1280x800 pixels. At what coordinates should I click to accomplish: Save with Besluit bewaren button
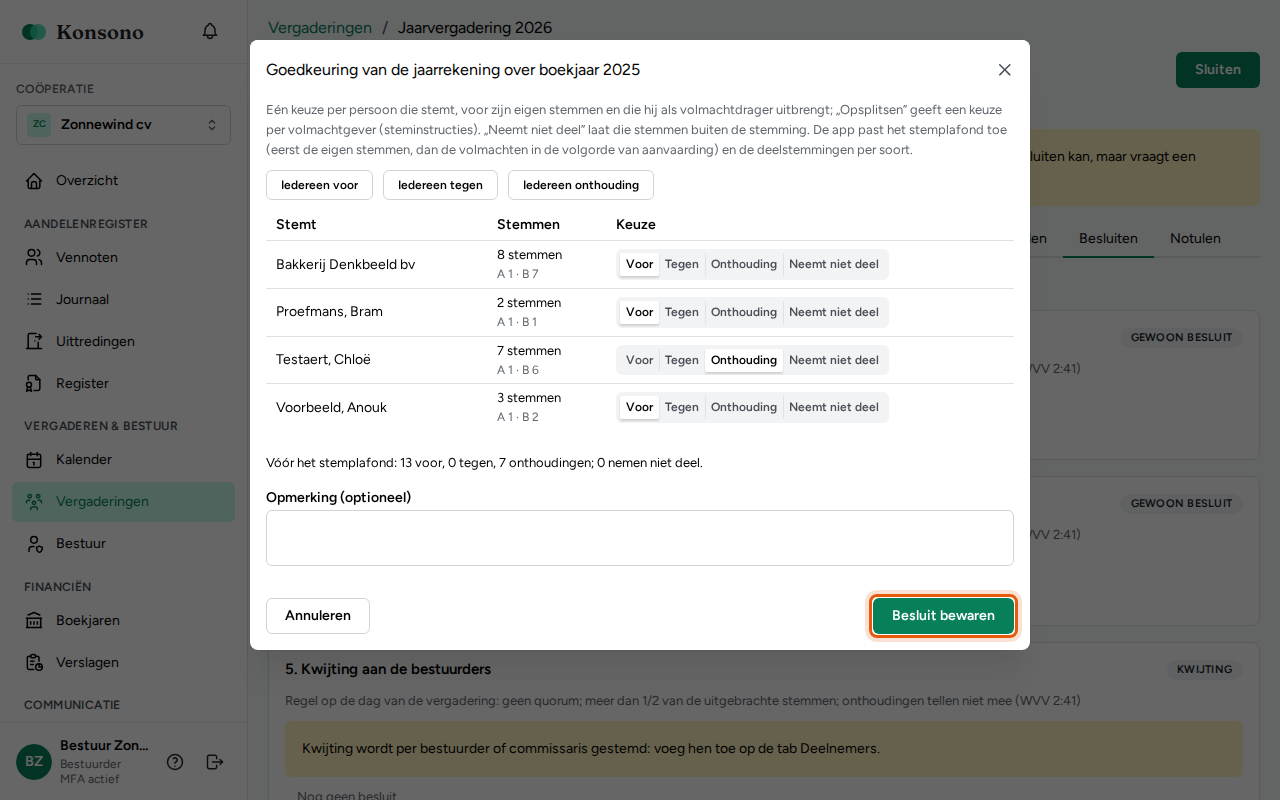pyautogui.click(x=943, y=616)
